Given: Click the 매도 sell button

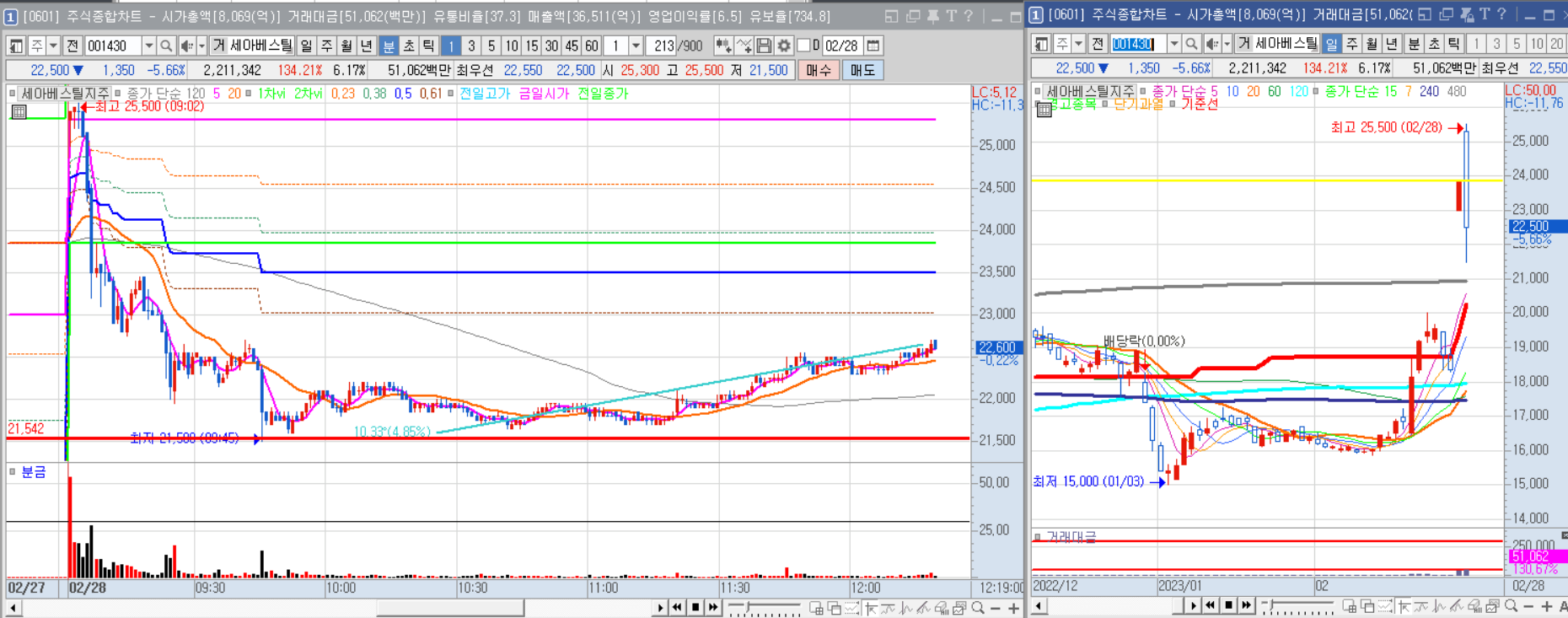Looking at the screenshot, I should (x=862, y=70).
